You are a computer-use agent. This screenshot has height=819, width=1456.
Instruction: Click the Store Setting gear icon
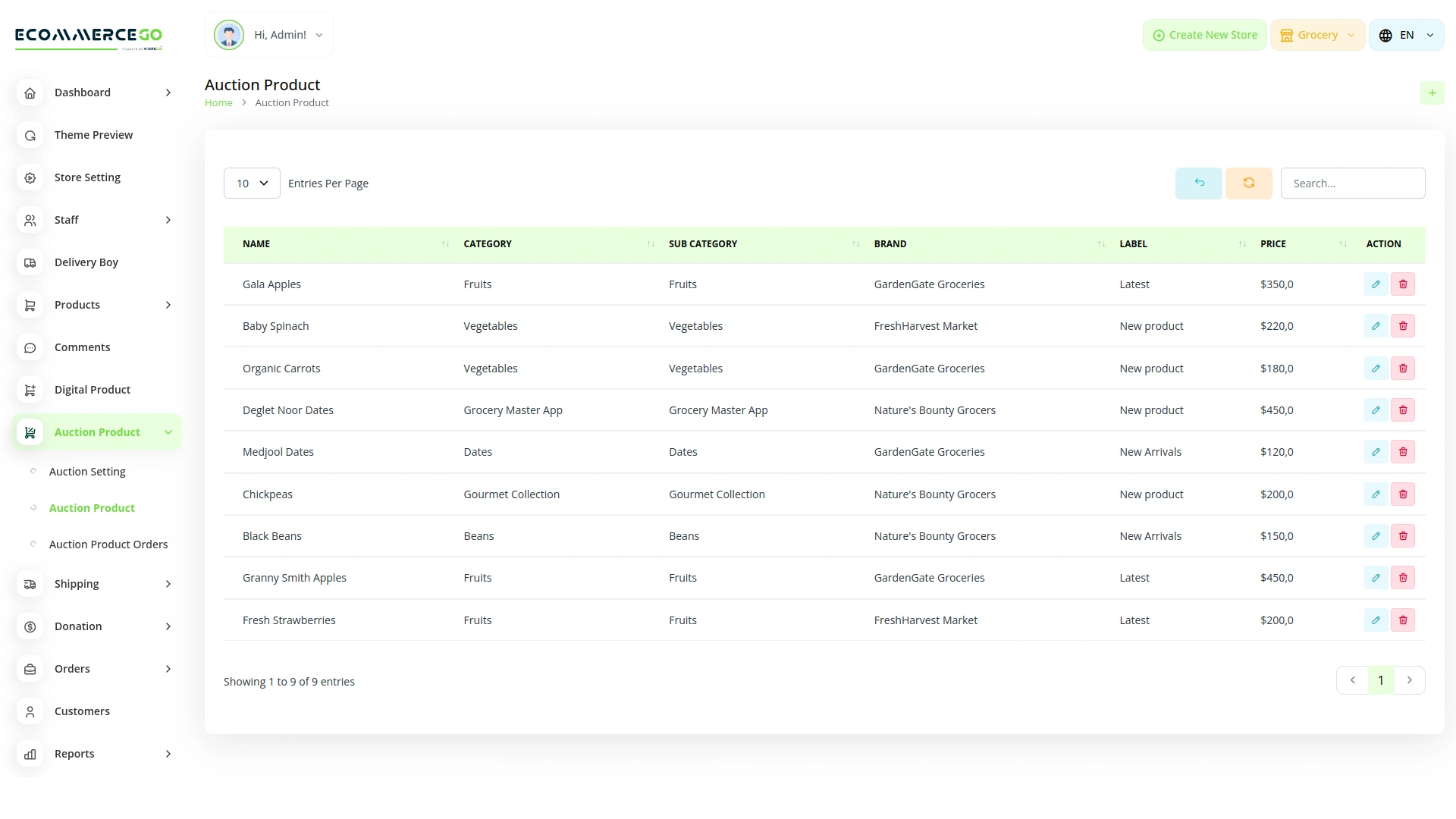pos(30,177)
